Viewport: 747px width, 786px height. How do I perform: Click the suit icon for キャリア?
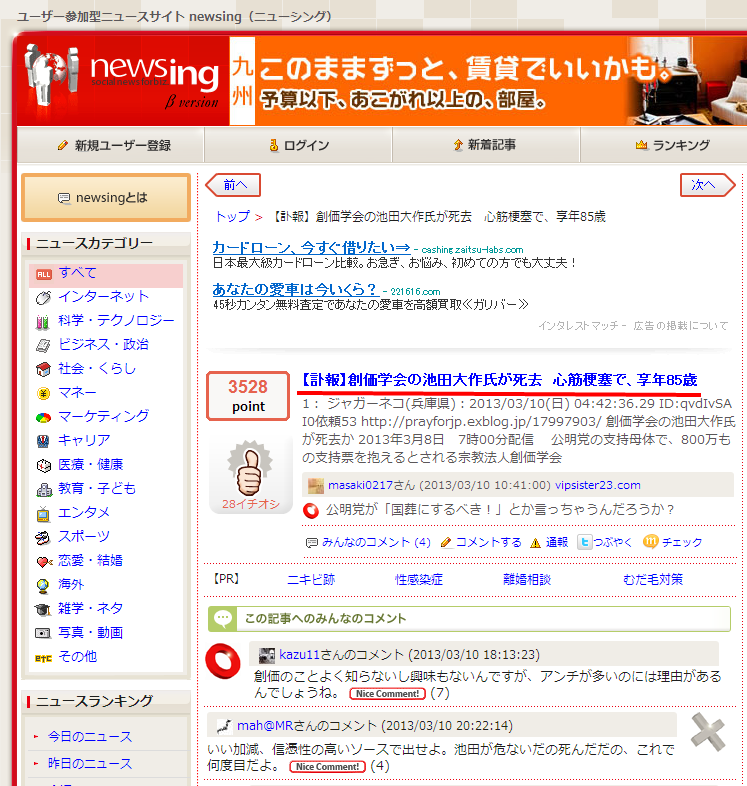click(x=43, y=441)
